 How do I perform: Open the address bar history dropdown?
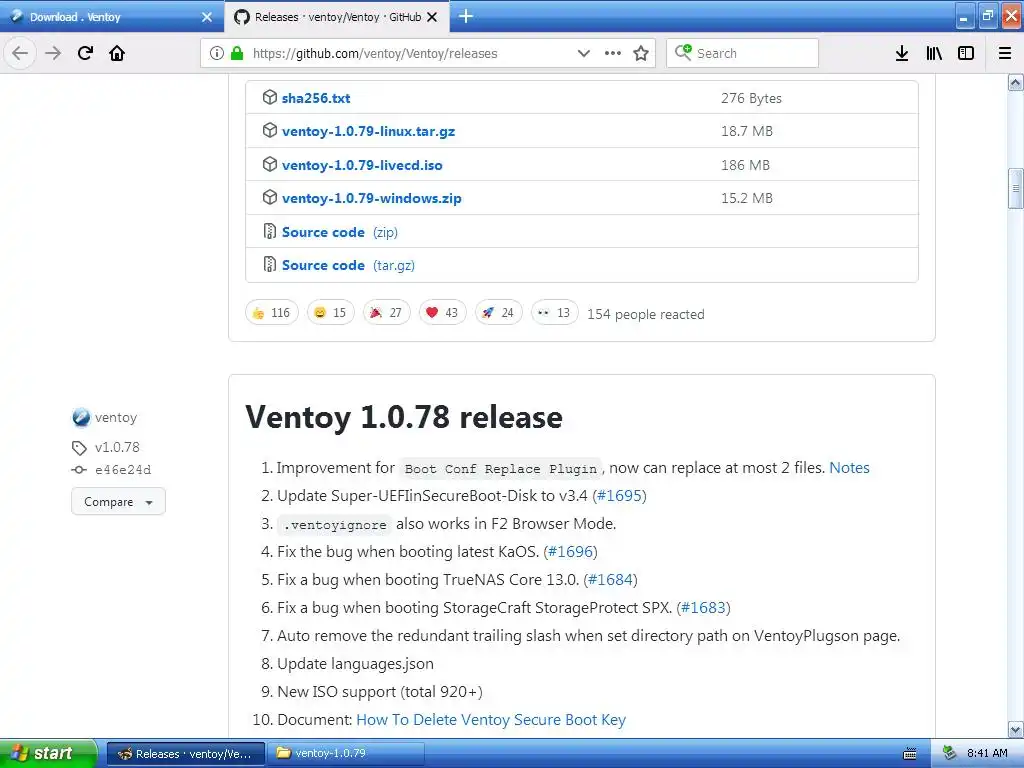coord(584,54)
